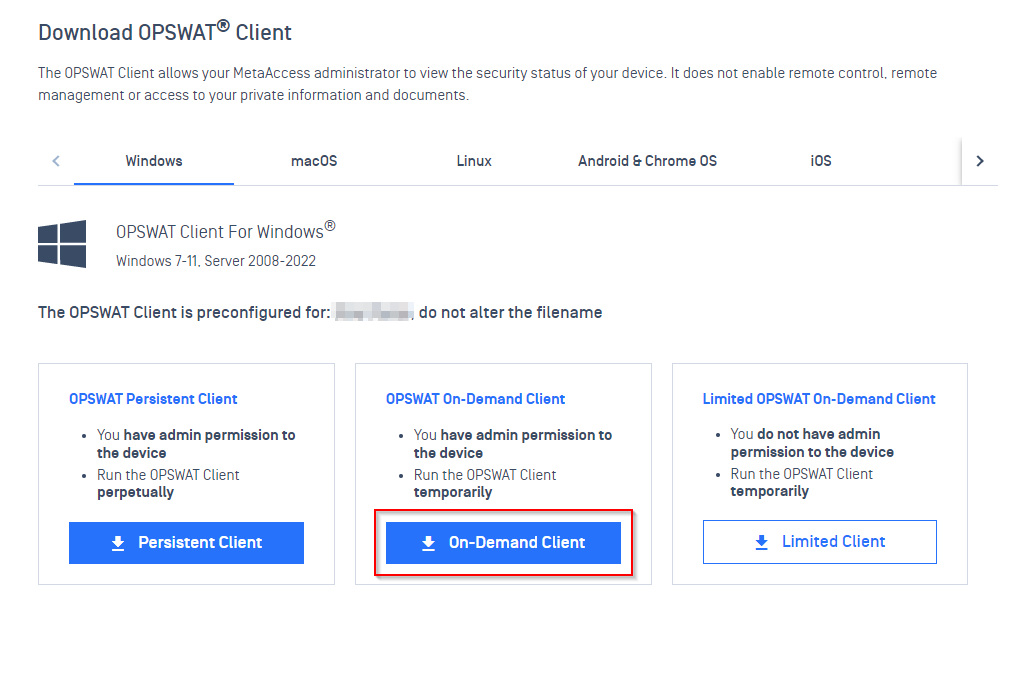This screenshot has width=1033, height=683.
Task: Click the download arrow on Persistent Client button
Action: [x=118, y=543]
